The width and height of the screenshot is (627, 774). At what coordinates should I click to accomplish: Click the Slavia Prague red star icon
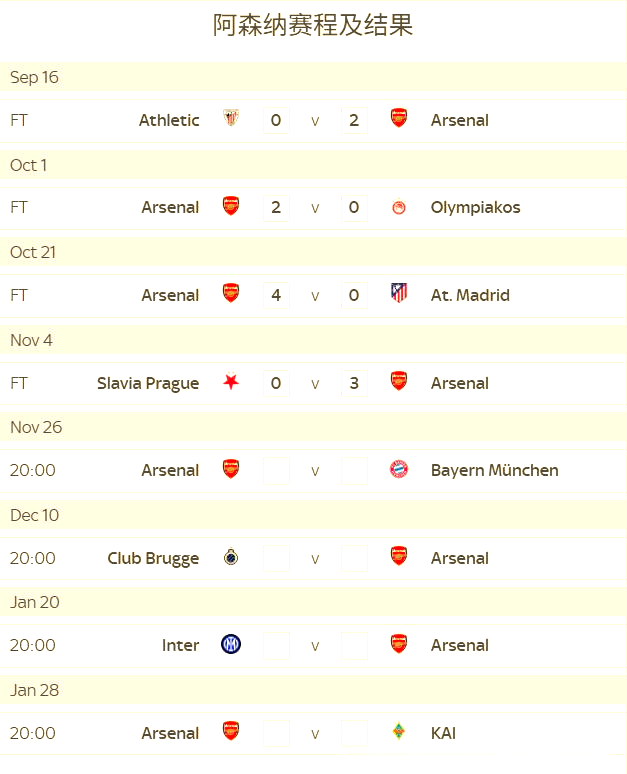(x=231, y=382)
